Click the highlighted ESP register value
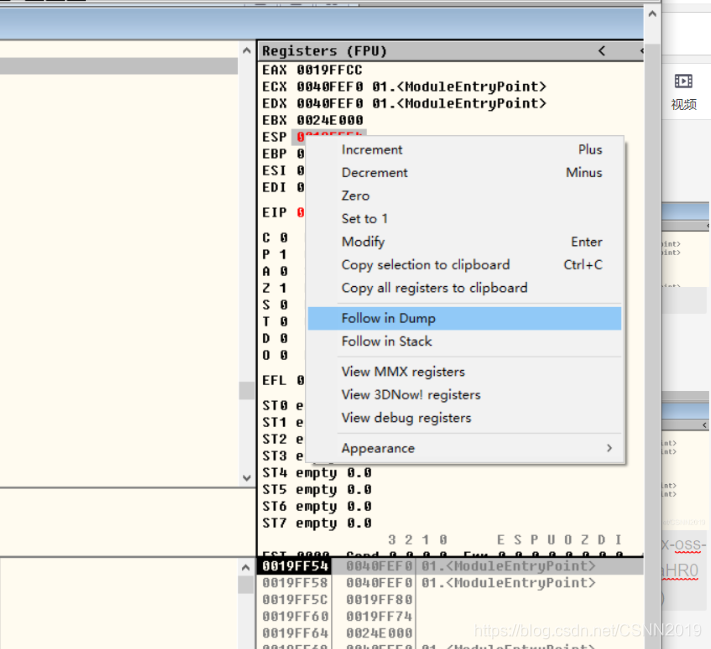 (330, 135)
